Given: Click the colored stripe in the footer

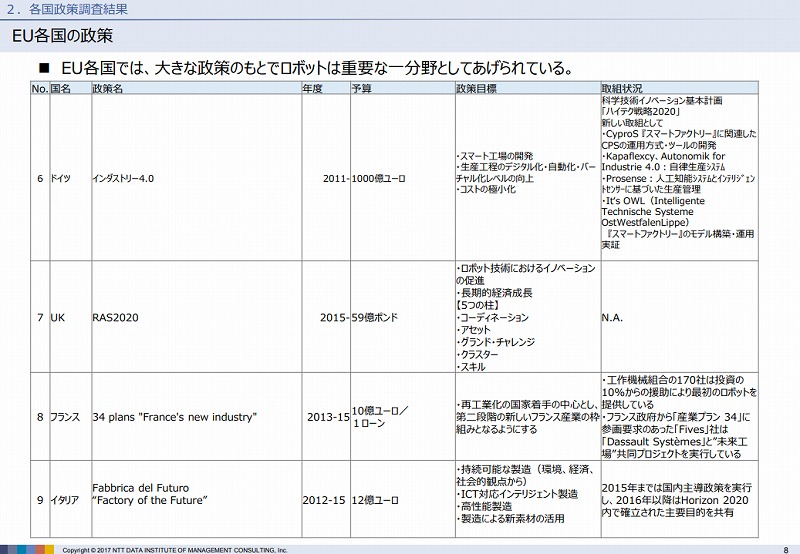Looking at the screenshot, I should point(27,549).
